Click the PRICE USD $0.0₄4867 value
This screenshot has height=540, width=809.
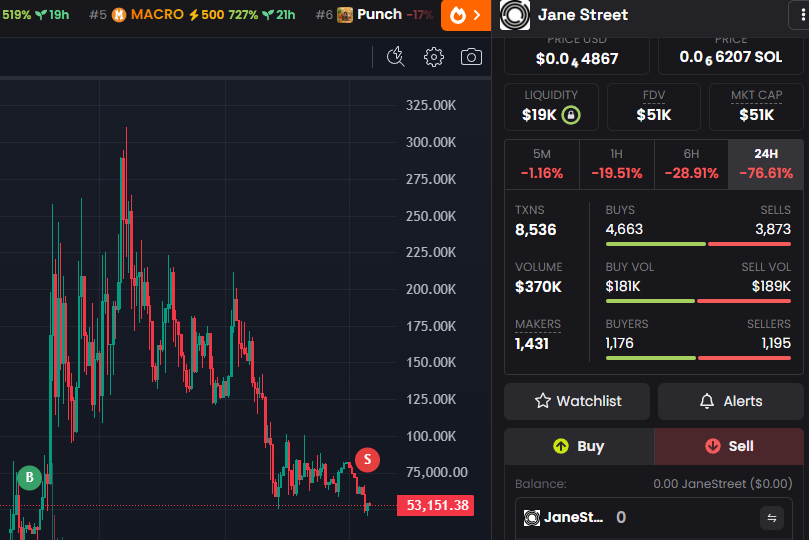tap(577, 59)
